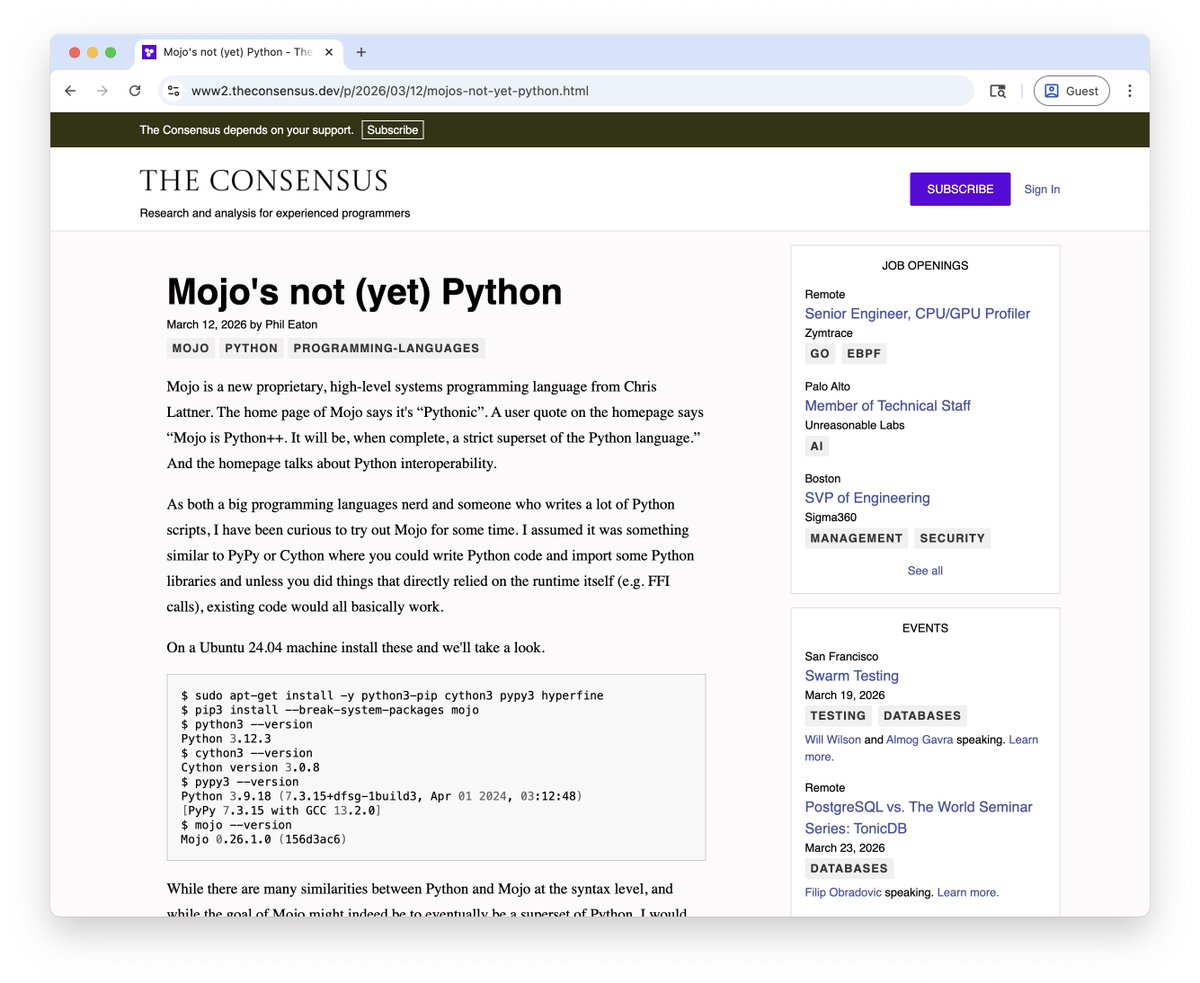Click the browser forward arrow

102,91
